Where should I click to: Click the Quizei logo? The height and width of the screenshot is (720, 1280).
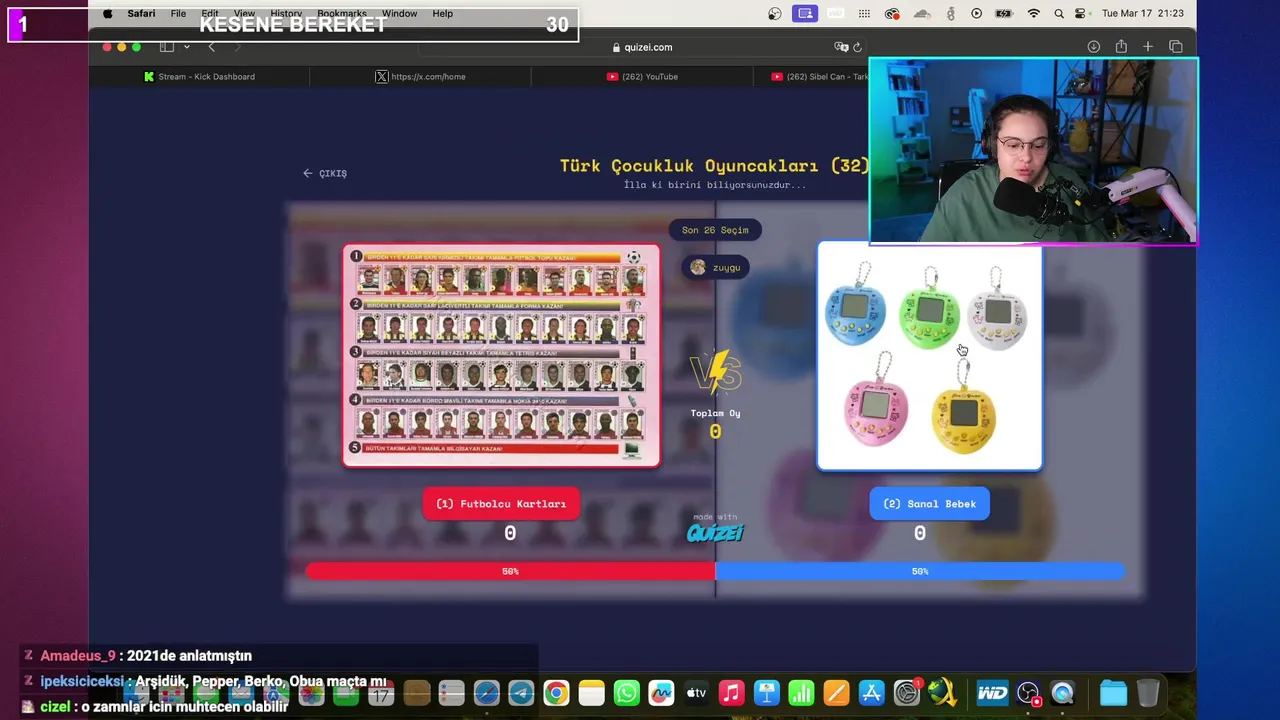[x=715, y=533]
